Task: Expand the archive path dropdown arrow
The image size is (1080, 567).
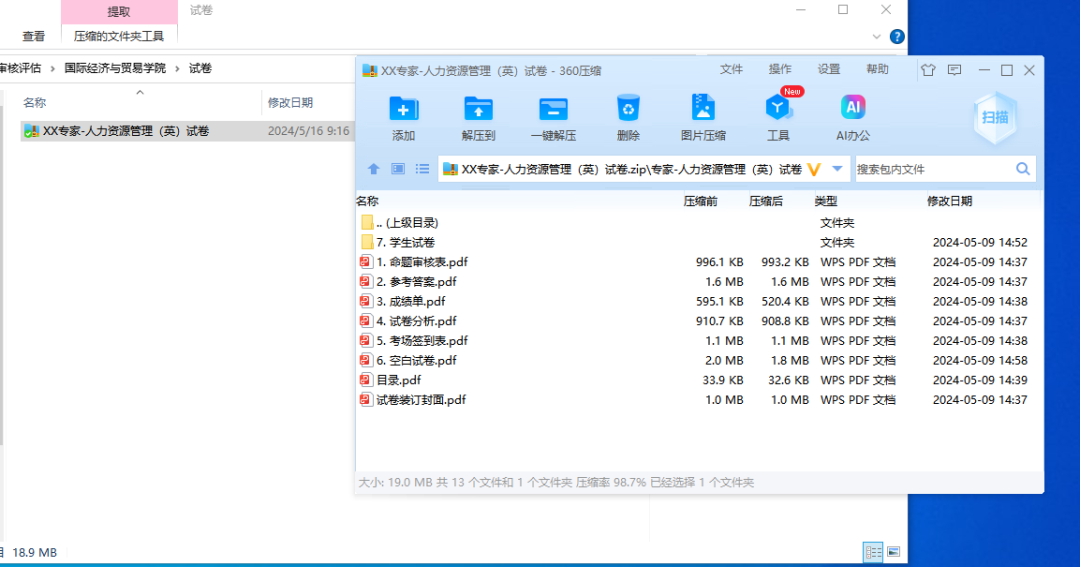Action: pyautogui.click(x=837, y=170)
